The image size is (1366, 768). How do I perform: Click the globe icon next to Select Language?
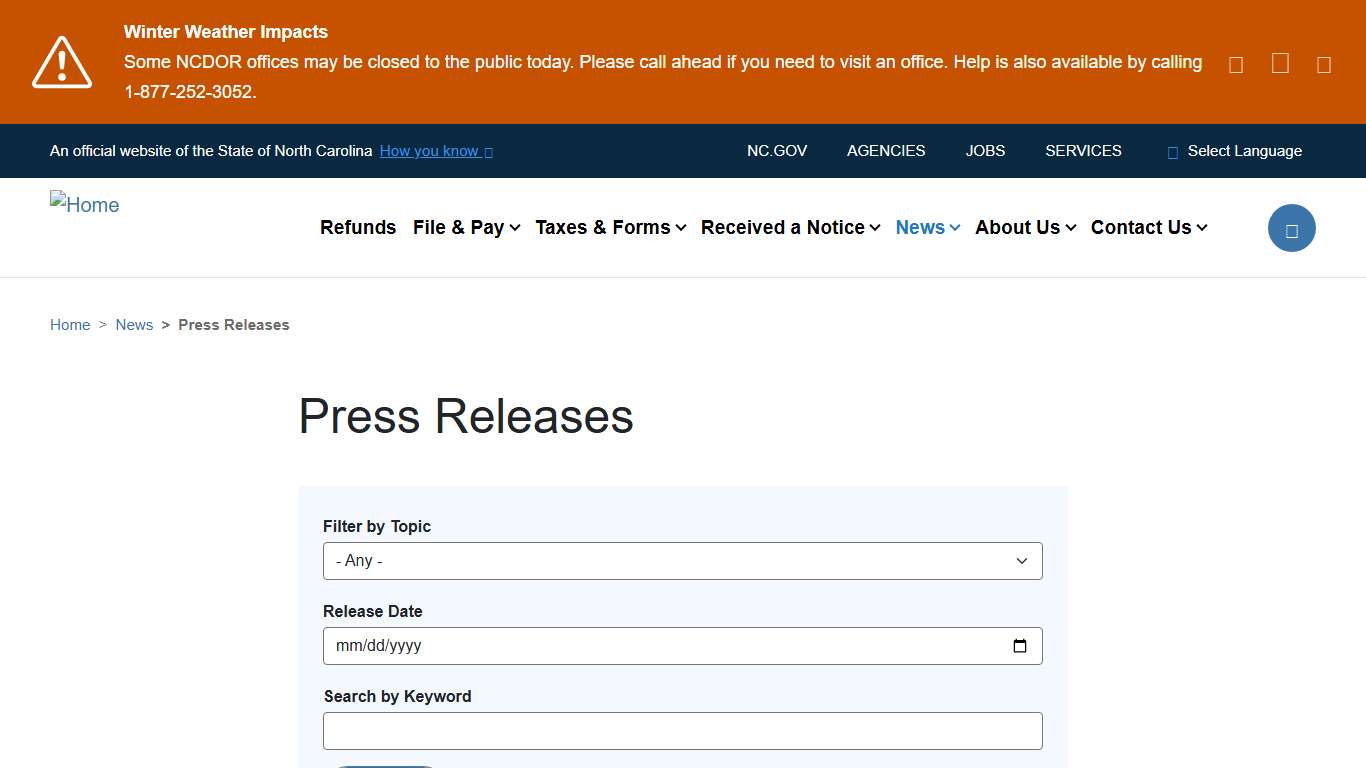(x=1171, y=151)
